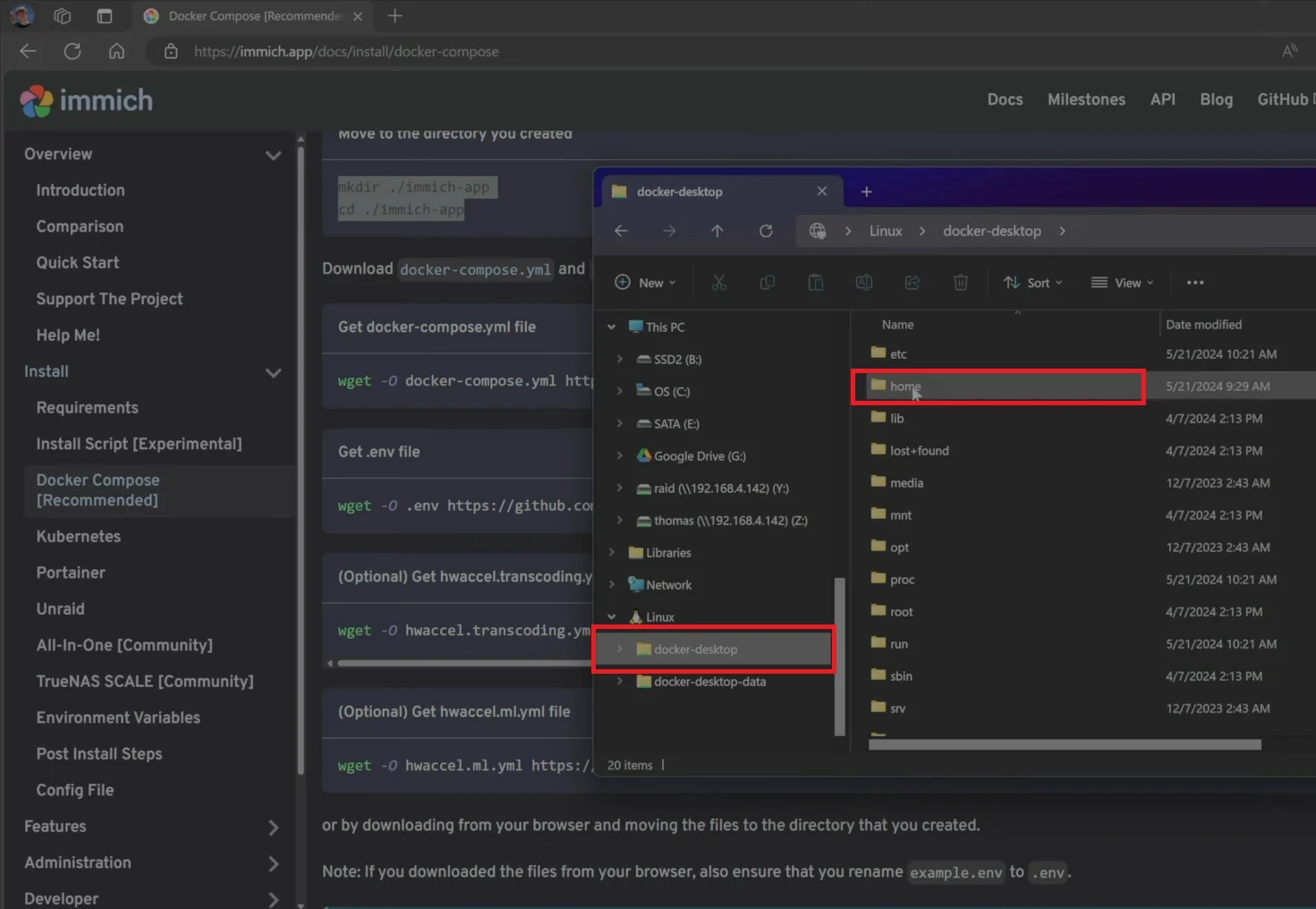Close the docker-desktop Explorer tab

(x=822, y=191)
